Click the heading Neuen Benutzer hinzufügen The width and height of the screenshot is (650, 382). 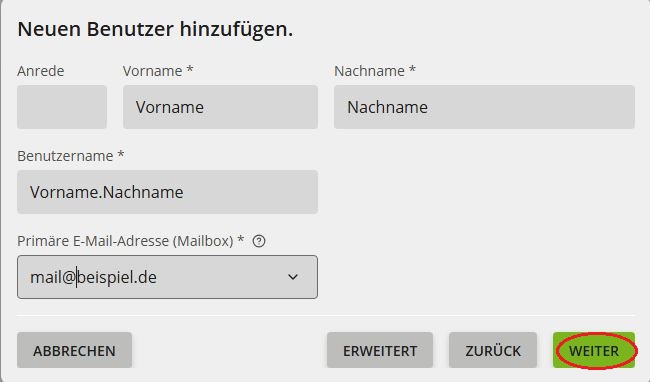click(155, 29)
